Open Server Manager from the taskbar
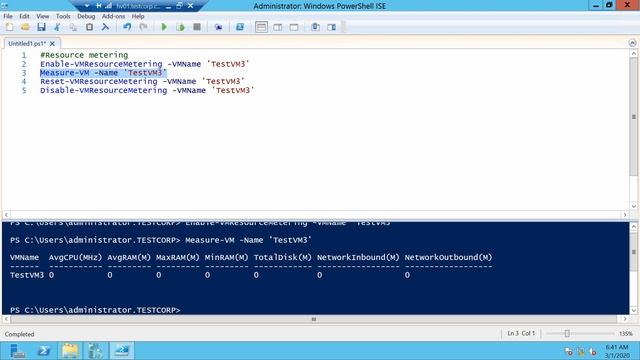Viewport: 640px width, 360px height. coord(17,351)
